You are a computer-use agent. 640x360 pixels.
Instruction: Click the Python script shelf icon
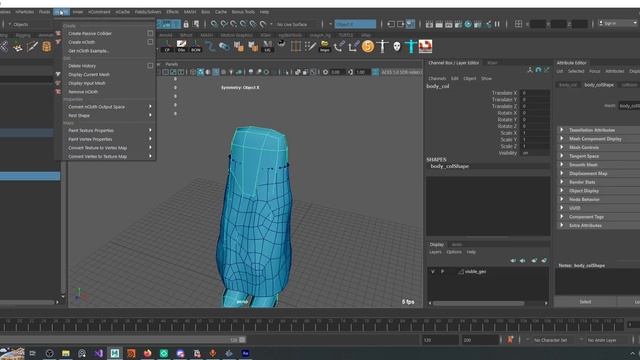click(324, 47)
